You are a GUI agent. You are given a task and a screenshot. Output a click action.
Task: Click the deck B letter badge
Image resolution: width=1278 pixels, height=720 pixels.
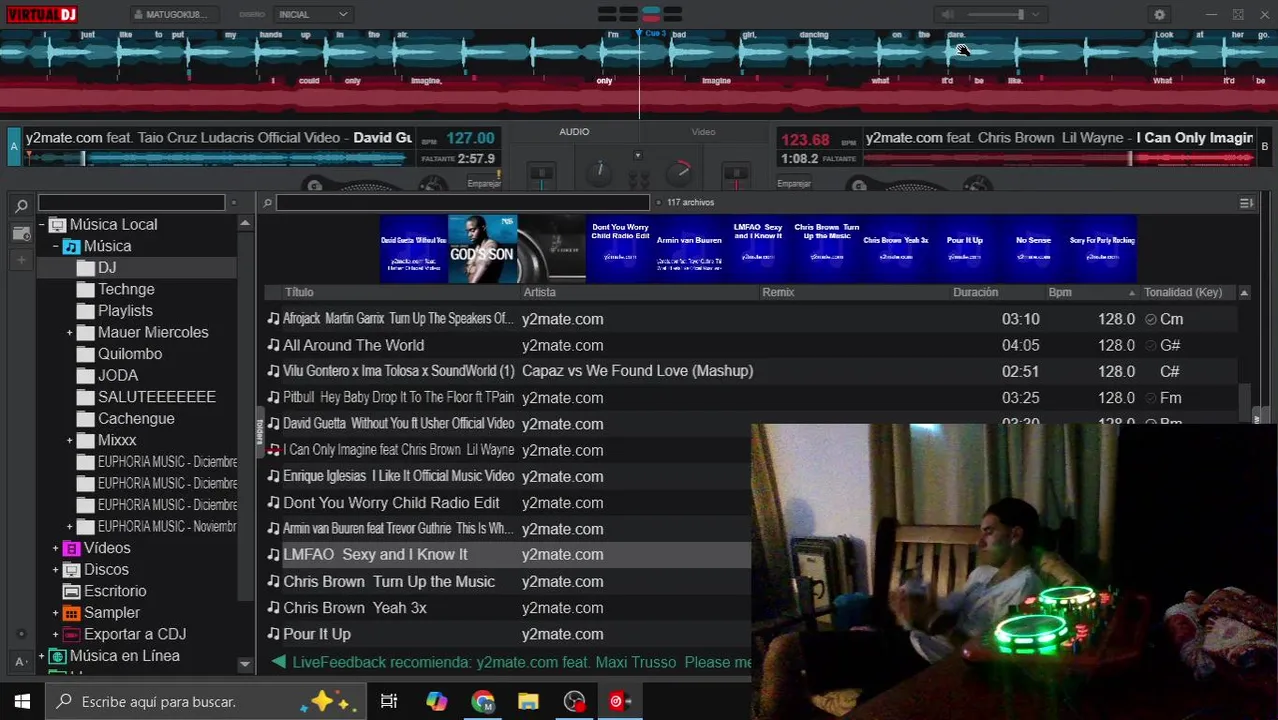1264,146
